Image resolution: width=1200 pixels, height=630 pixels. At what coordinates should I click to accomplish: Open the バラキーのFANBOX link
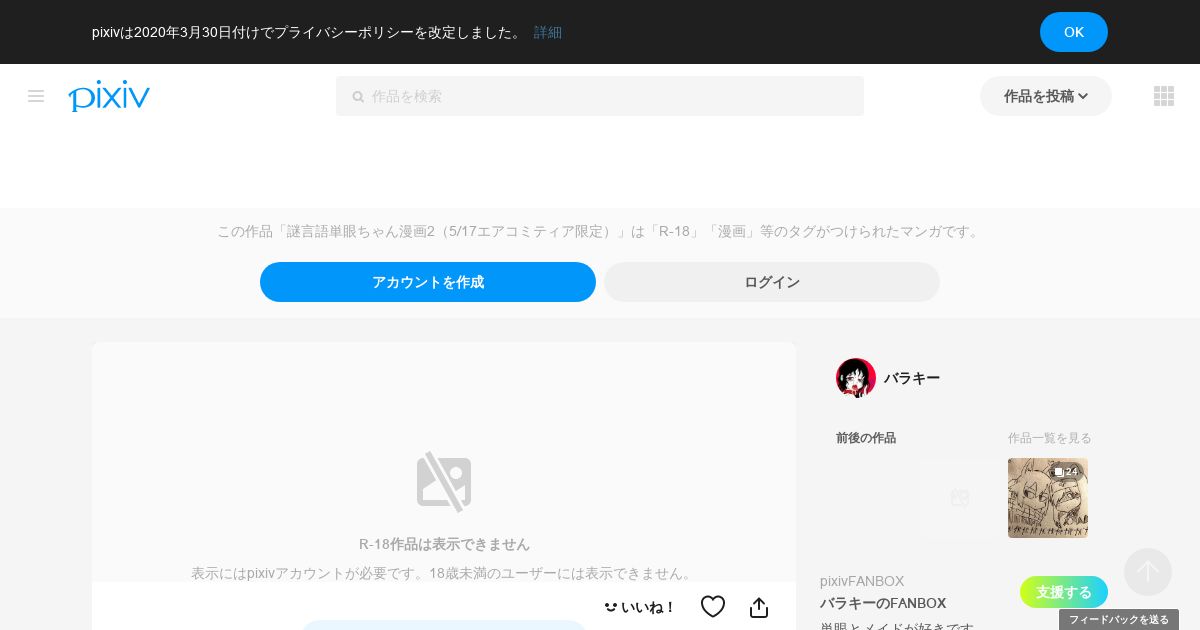tap(883, 603)
